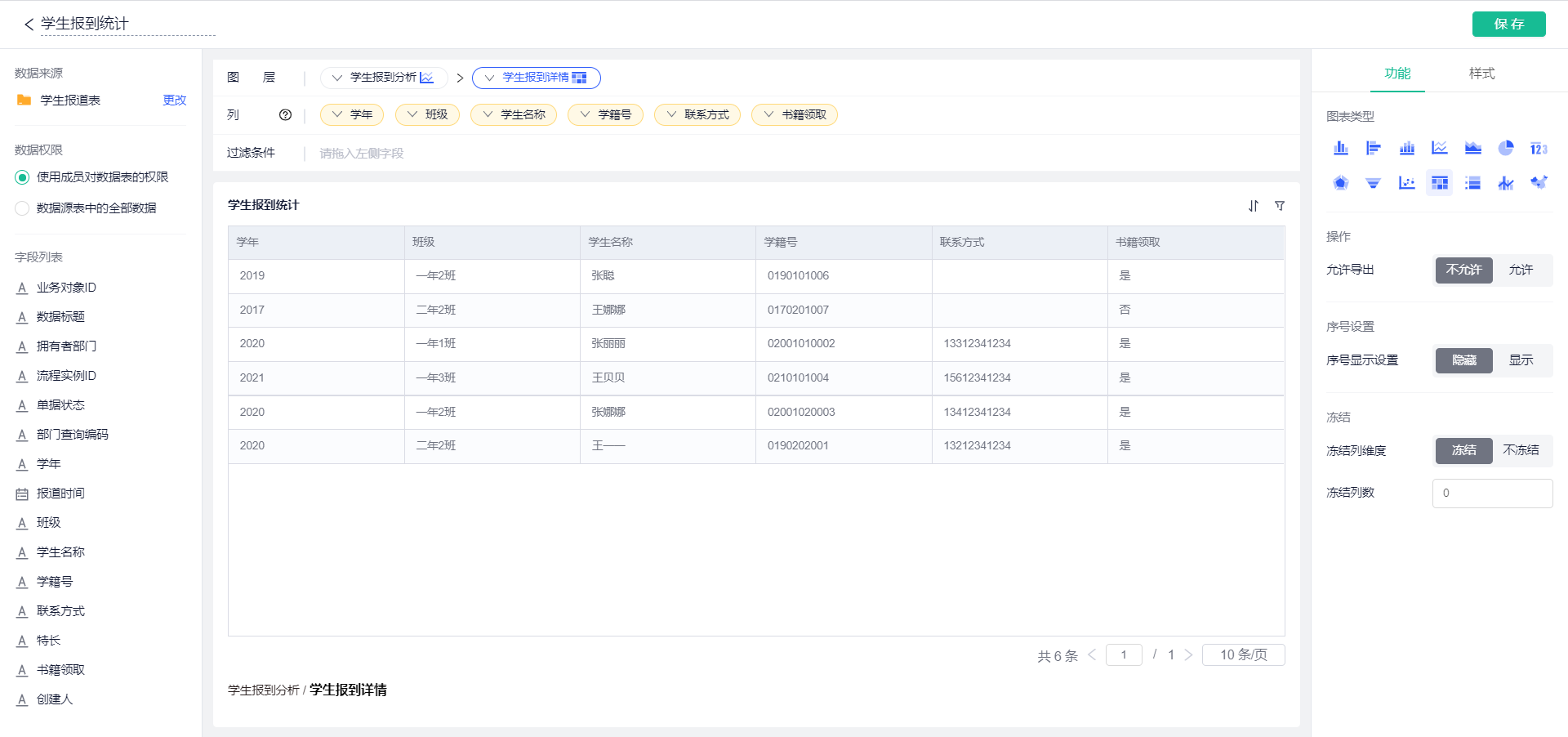Set allow export to 不允许

click(1463, 270)
